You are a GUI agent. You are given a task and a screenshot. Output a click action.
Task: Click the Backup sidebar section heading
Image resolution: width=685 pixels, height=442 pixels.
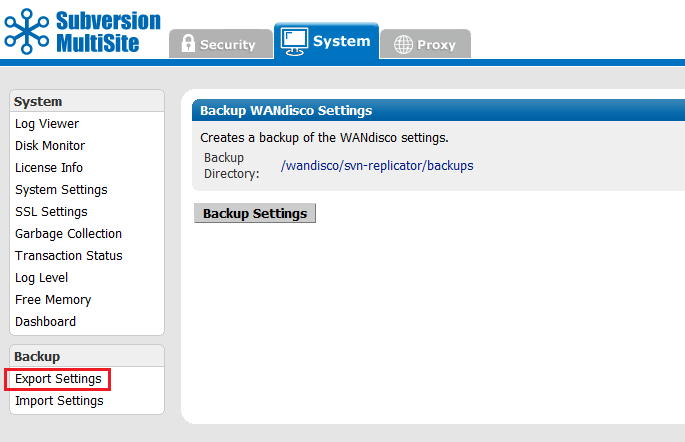pyautogui.click(x=37, y=357)
